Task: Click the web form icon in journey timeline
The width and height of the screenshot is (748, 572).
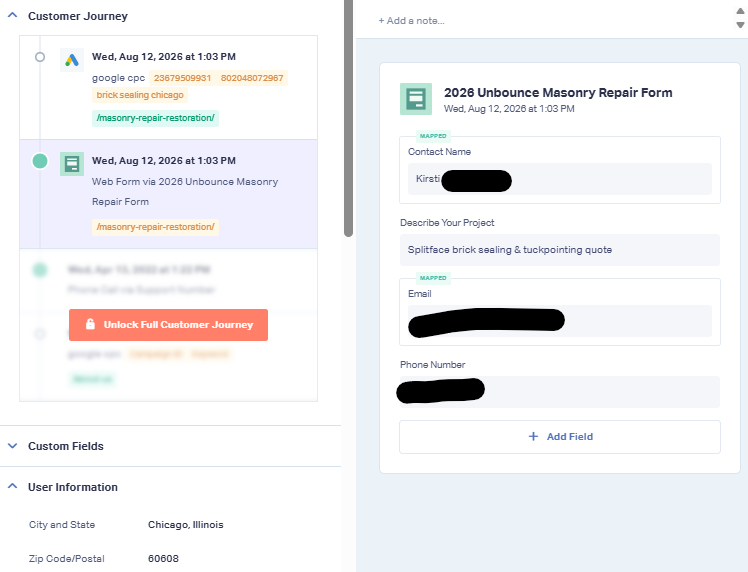Action: 72,164
